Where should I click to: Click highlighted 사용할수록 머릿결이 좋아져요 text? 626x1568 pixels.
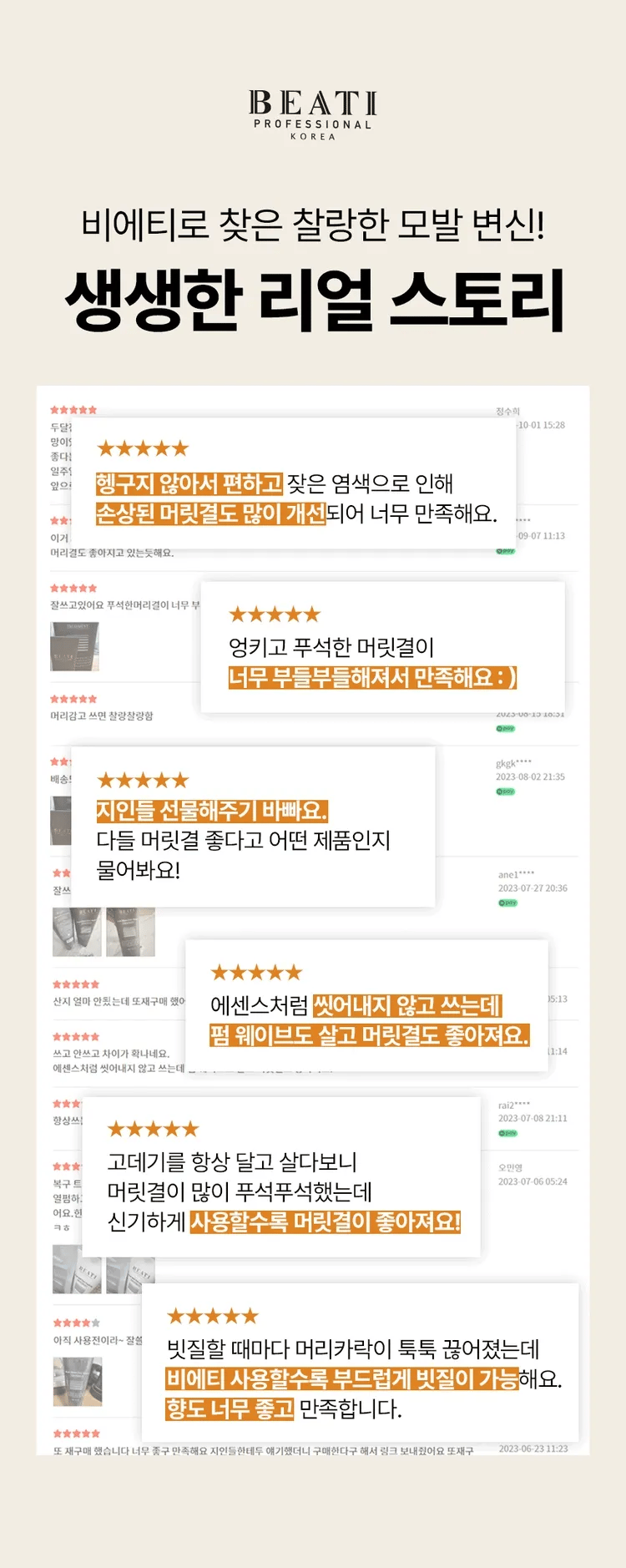point(326,1222)
